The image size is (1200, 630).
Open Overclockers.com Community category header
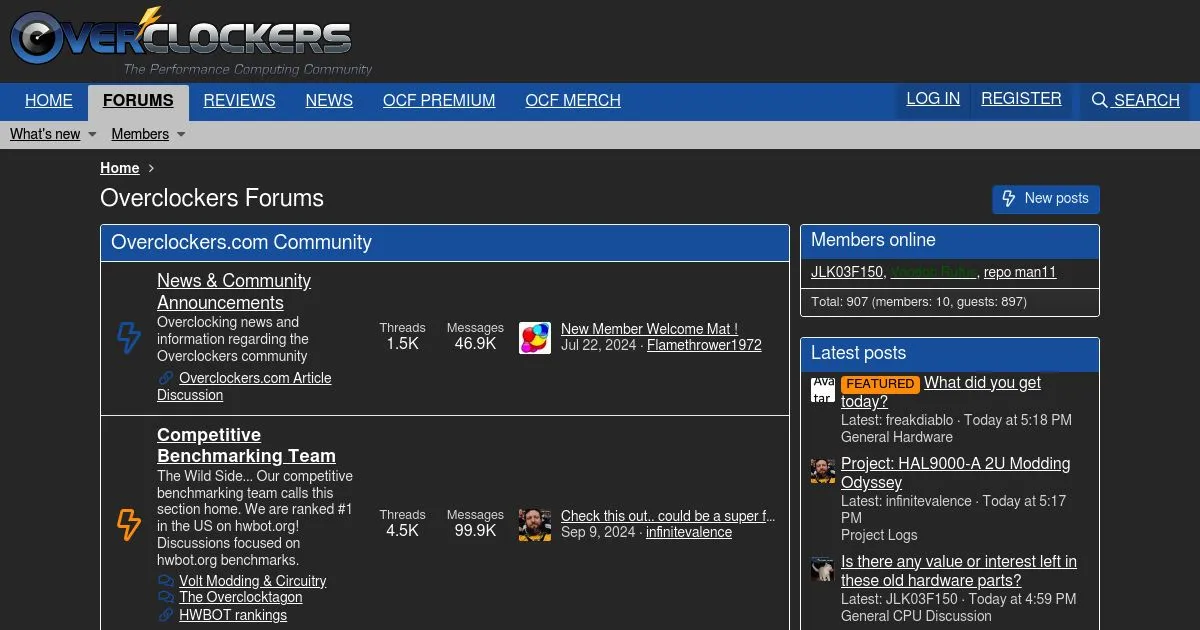(x=241, y=242)
